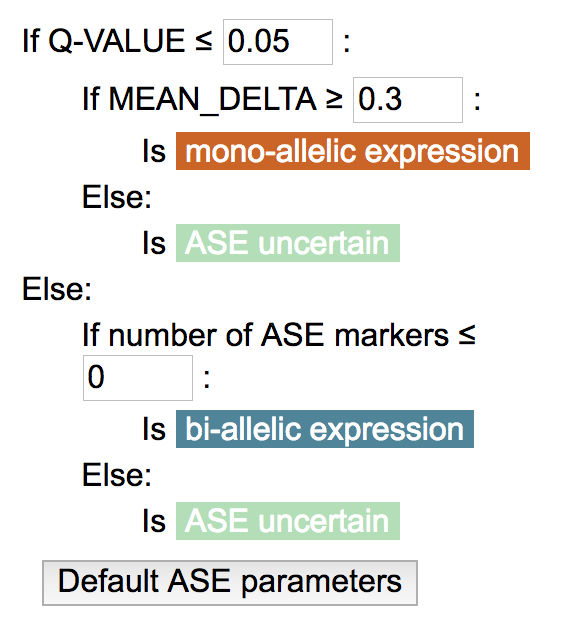Click 'Is' before bi-allelic expression
The image size is (574, 638).
[x=154, y=430]
